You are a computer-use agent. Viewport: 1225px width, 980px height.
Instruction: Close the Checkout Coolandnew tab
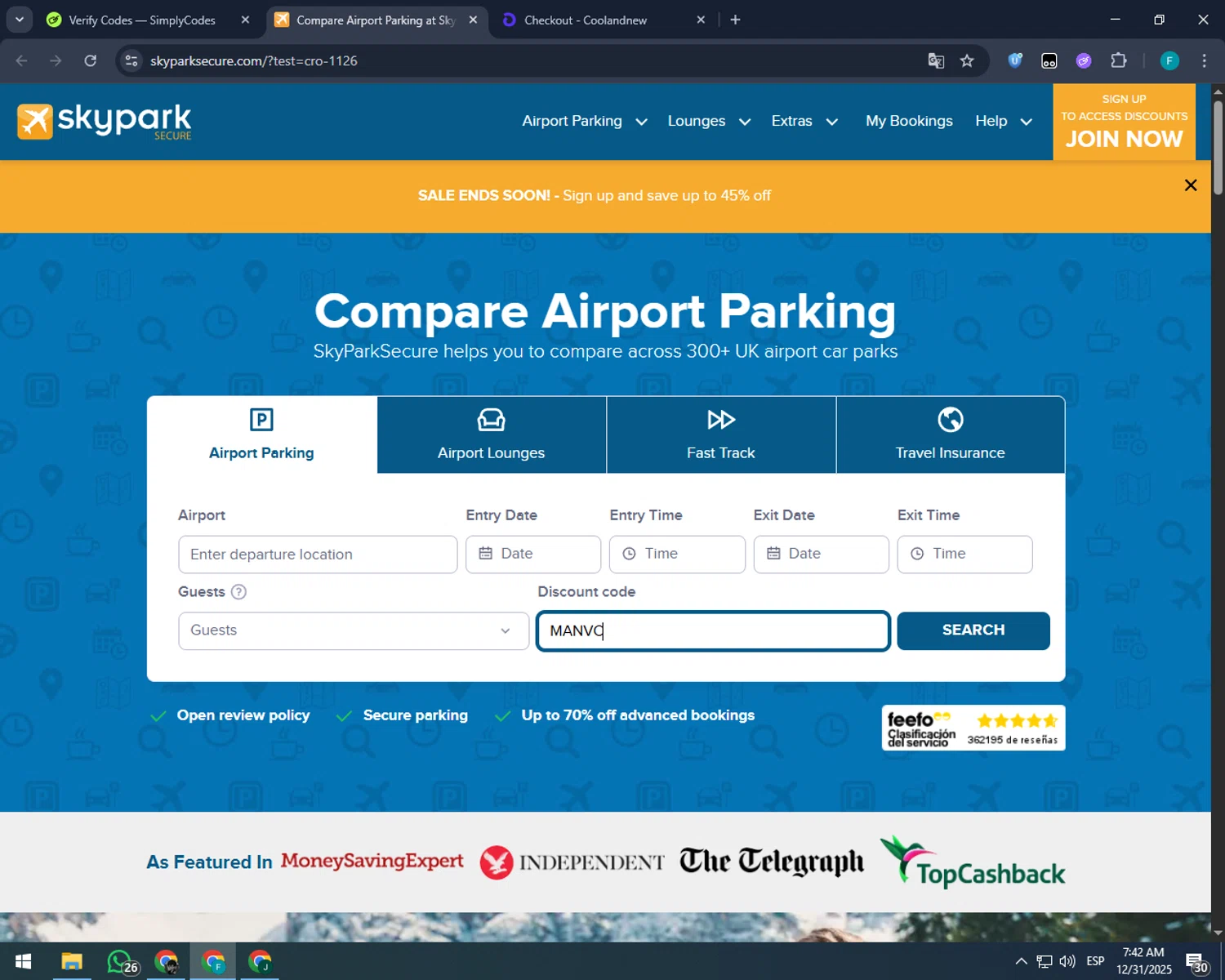[x=701, y=20]
